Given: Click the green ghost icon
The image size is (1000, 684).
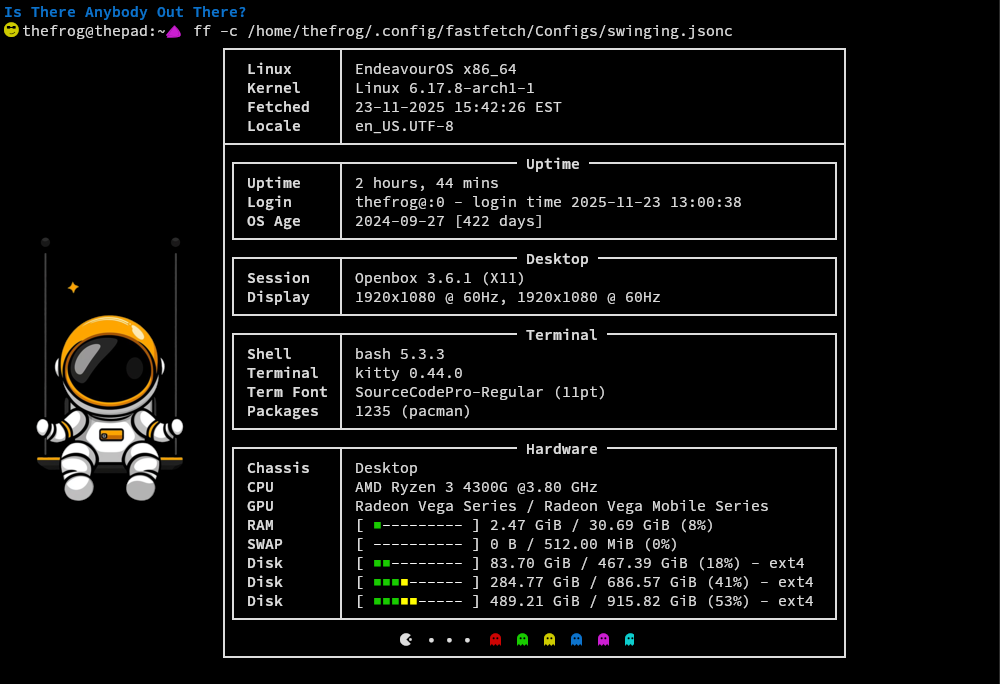Looking at the screenshot, I should (522, 639).
